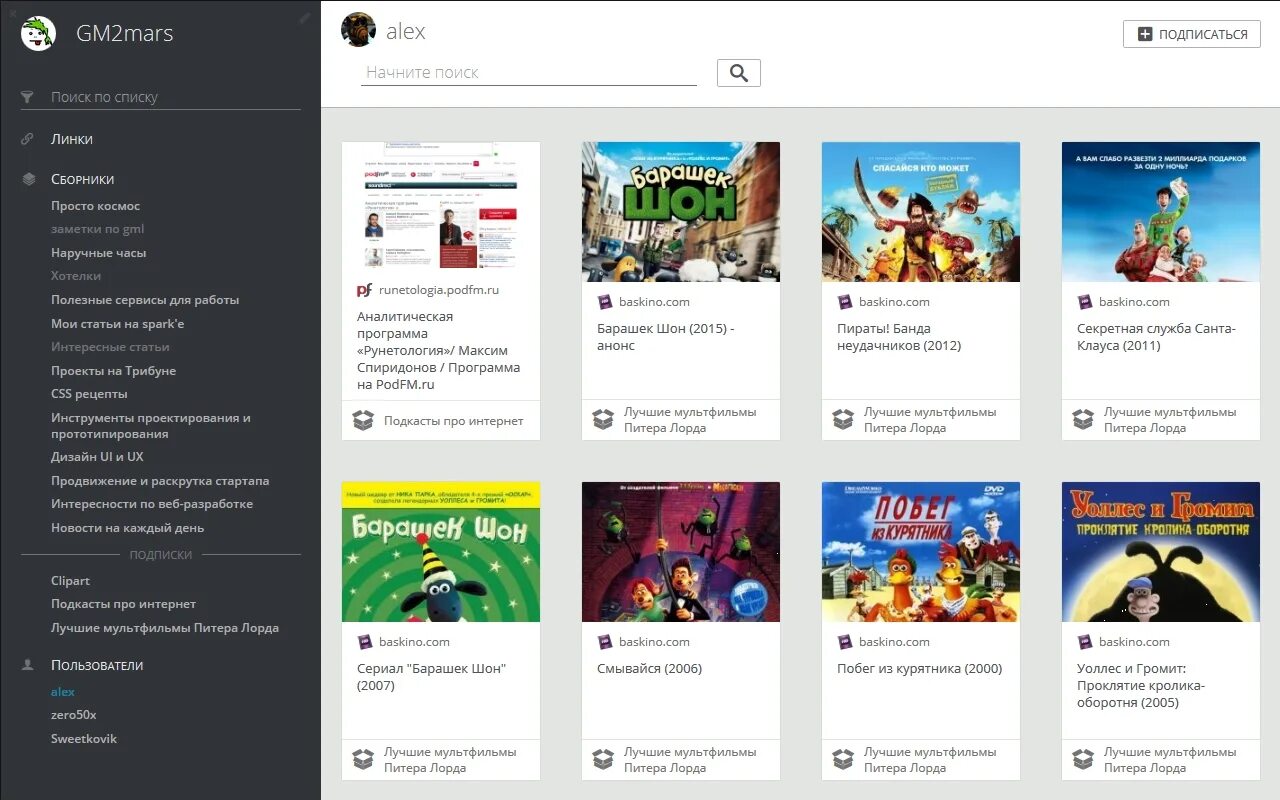
Task: Open Мои статьи на spark'e
Action: click(x=118, y=323)
